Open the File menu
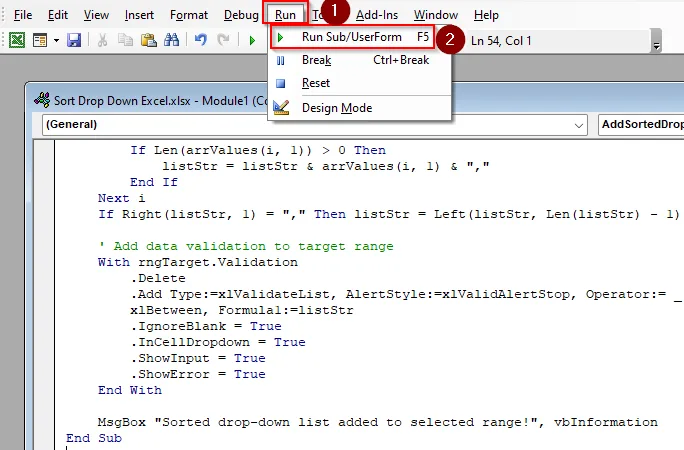 click(23, 15)
